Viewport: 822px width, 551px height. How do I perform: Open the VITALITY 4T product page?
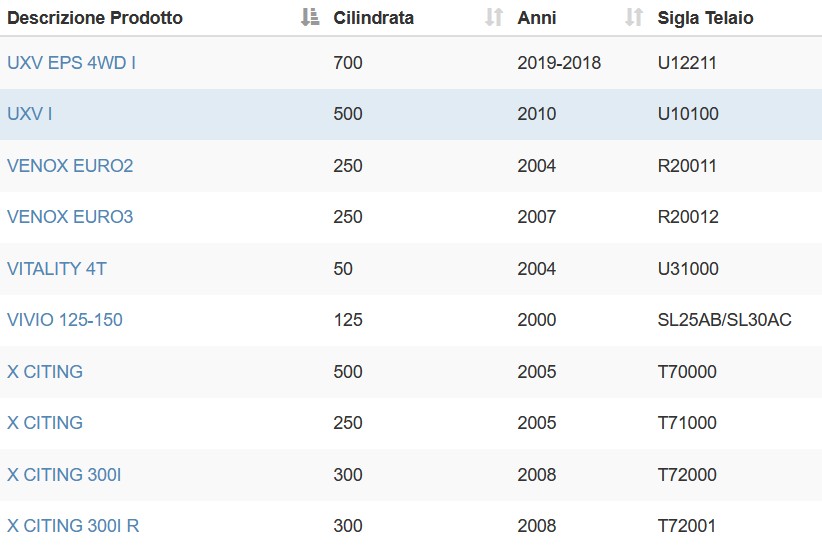tap(57, 268)
